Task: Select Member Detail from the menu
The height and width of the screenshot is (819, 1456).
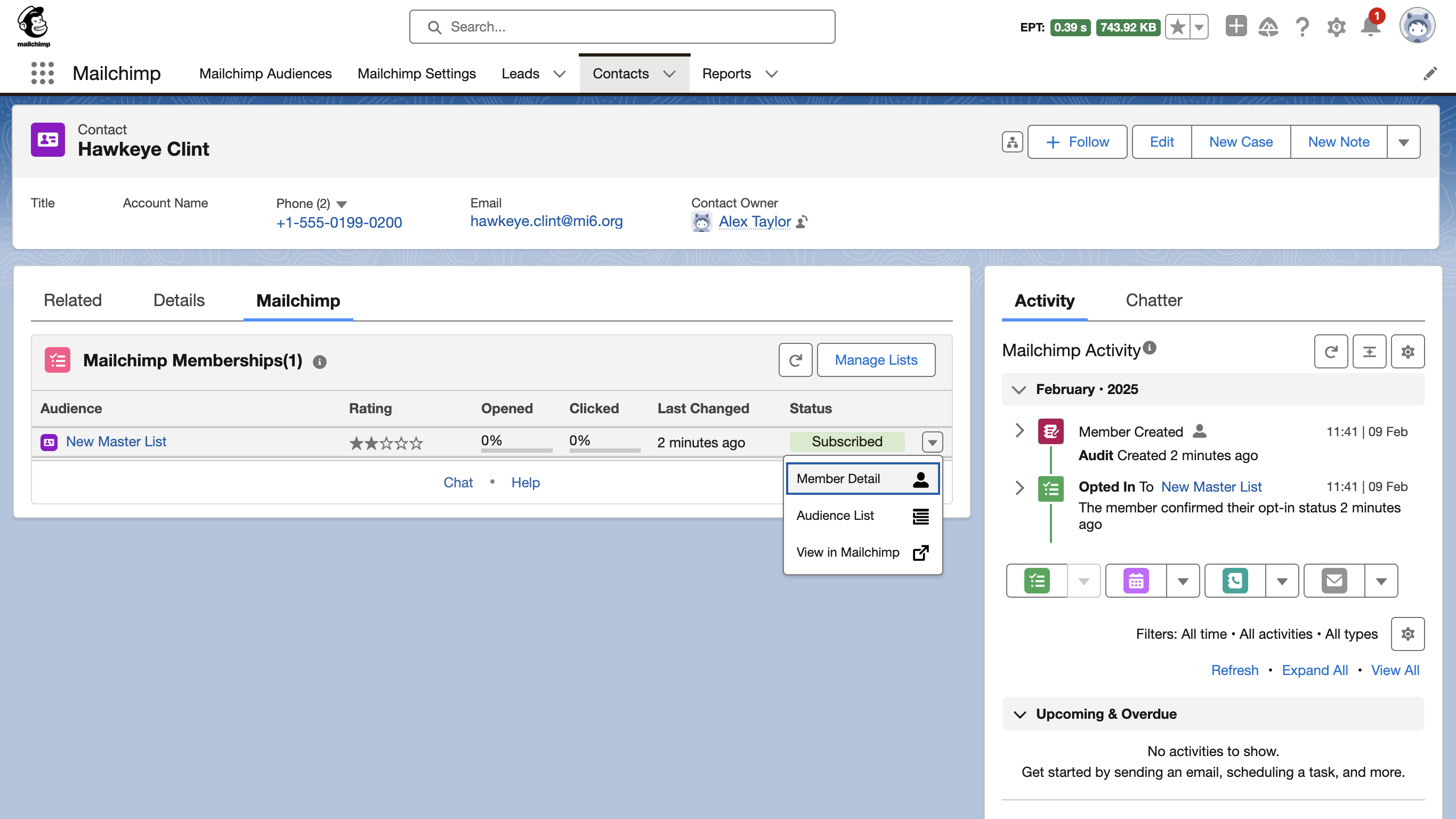Action: [x=862, y=478]
